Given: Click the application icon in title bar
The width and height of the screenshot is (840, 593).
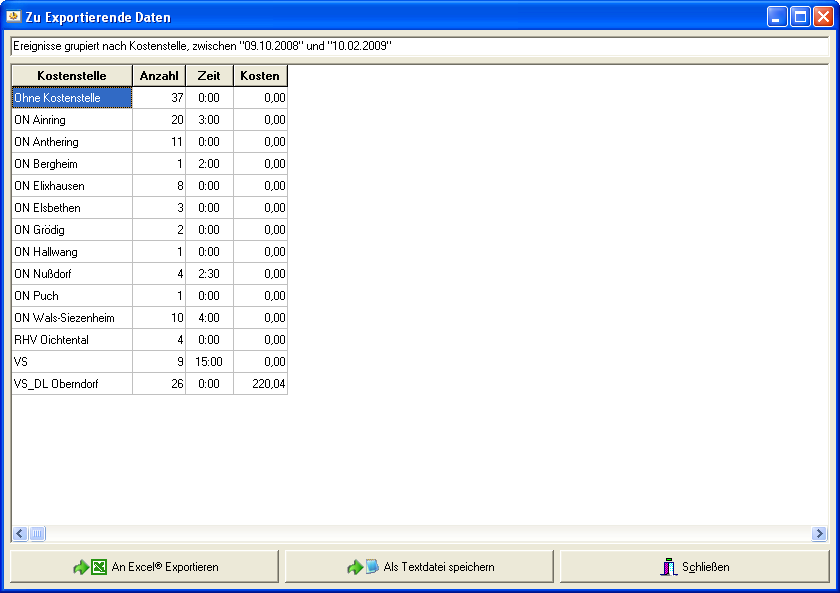Looking at the screenshot, I should (x=14, y=17).
